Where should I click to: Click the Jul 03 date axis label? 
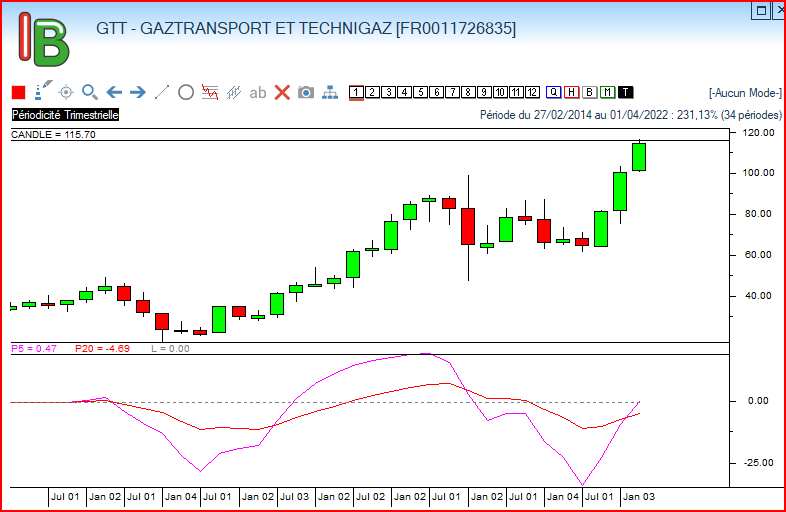tap(294, 497)
